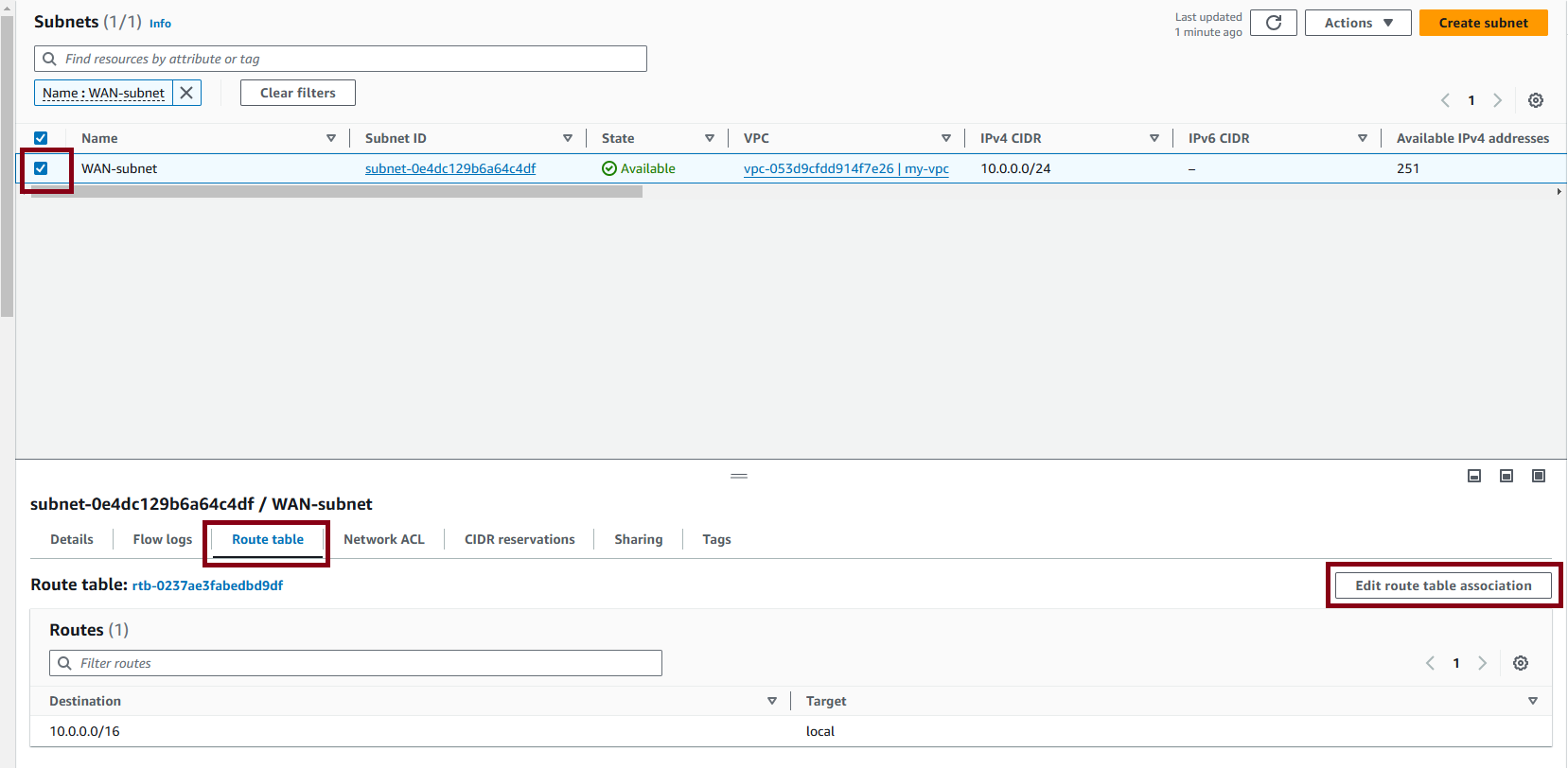Click the 10.0.0.0/24 IPv4 CIDR cell
The width and height of the screenshot is (1568, 768).
tap(1015, 168)
